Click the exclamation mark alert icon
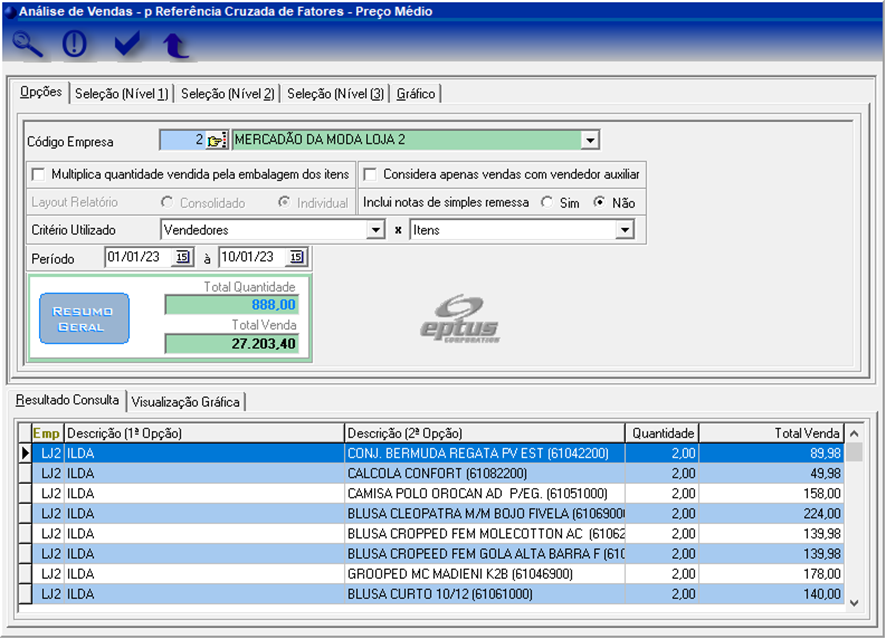 pos(75,45)
